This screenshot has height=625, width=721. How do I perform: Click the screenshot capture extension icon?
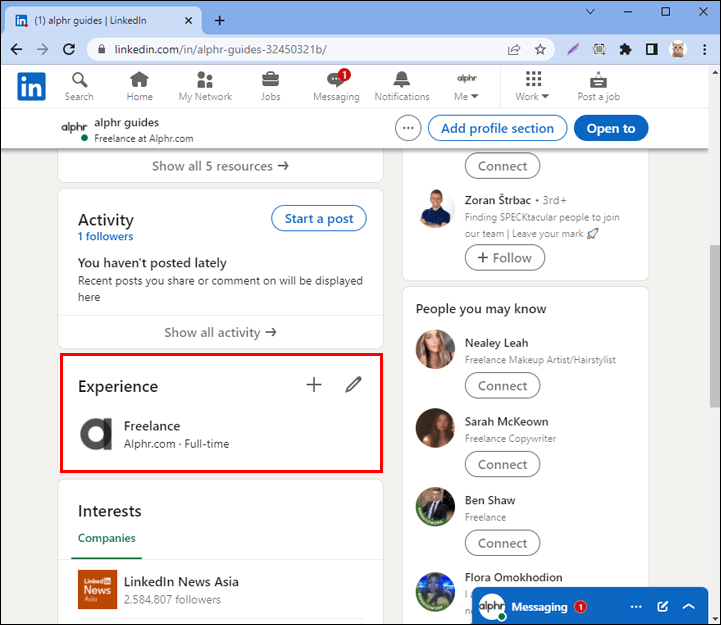click(599, 49)
